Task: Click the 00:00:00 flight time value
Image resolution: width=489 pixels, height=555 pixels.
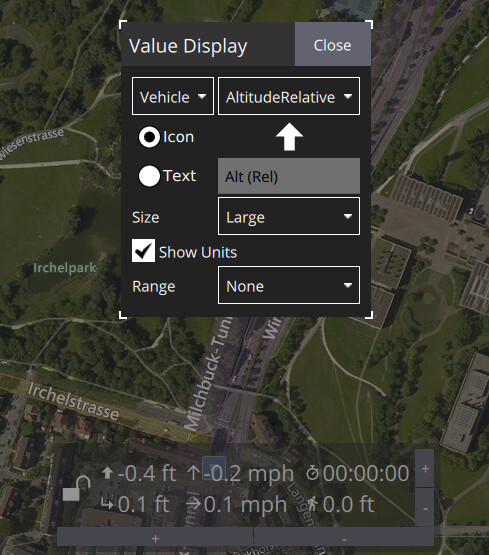Action: [366, 474]
